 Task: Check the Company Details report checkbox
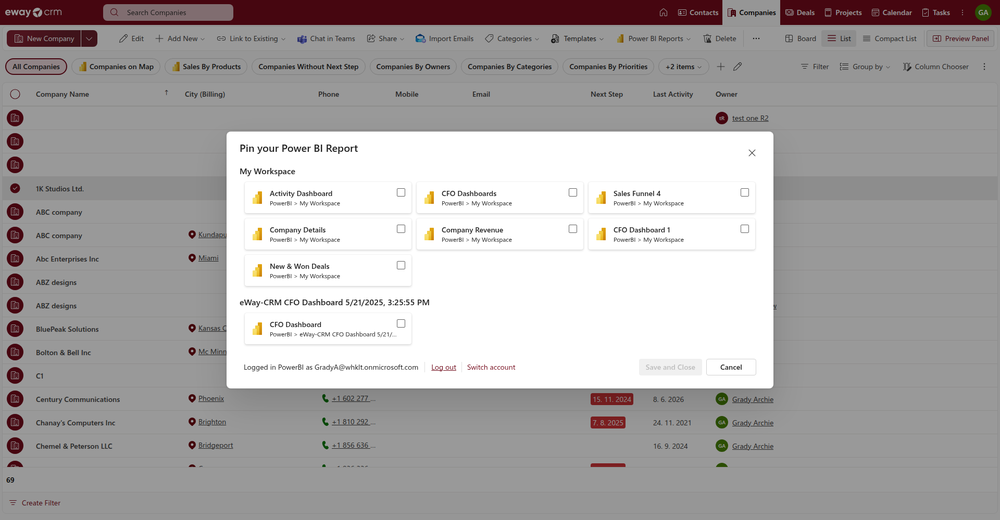[401, 229]
